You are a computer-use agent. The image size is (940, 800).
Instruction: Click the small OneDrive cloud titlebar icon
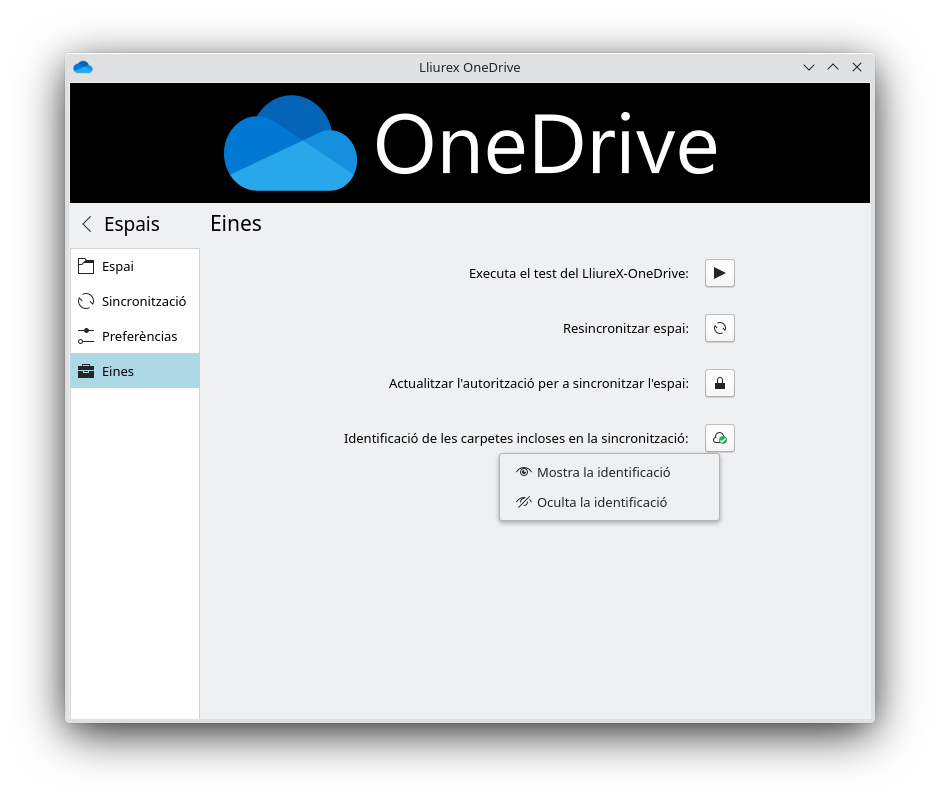pyautogui.click(x=83, y=67)
